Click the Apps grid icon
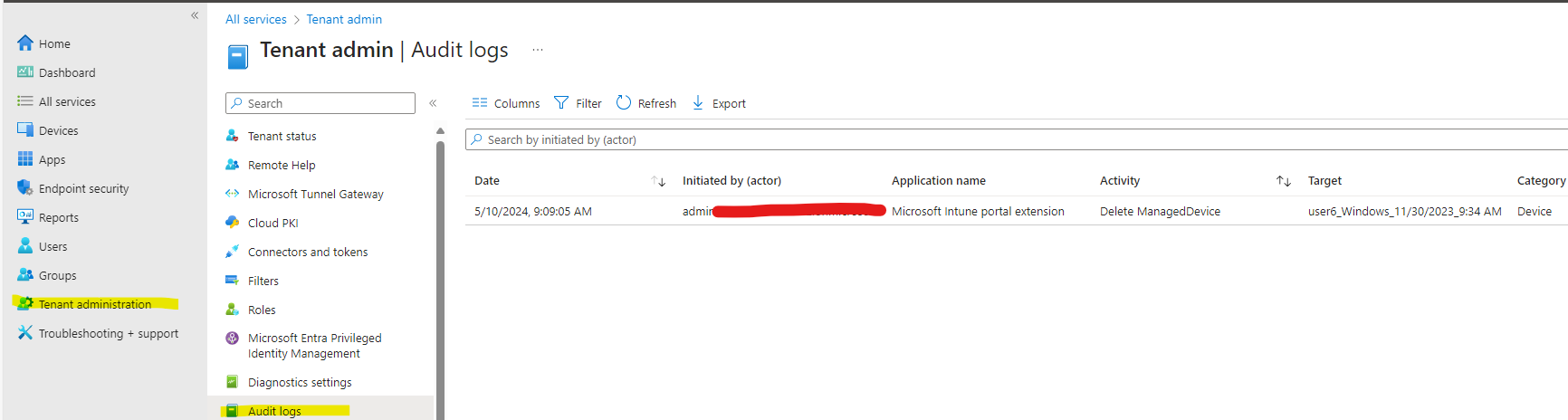This screenshot has width=1568, height=420. click(25, 158)
